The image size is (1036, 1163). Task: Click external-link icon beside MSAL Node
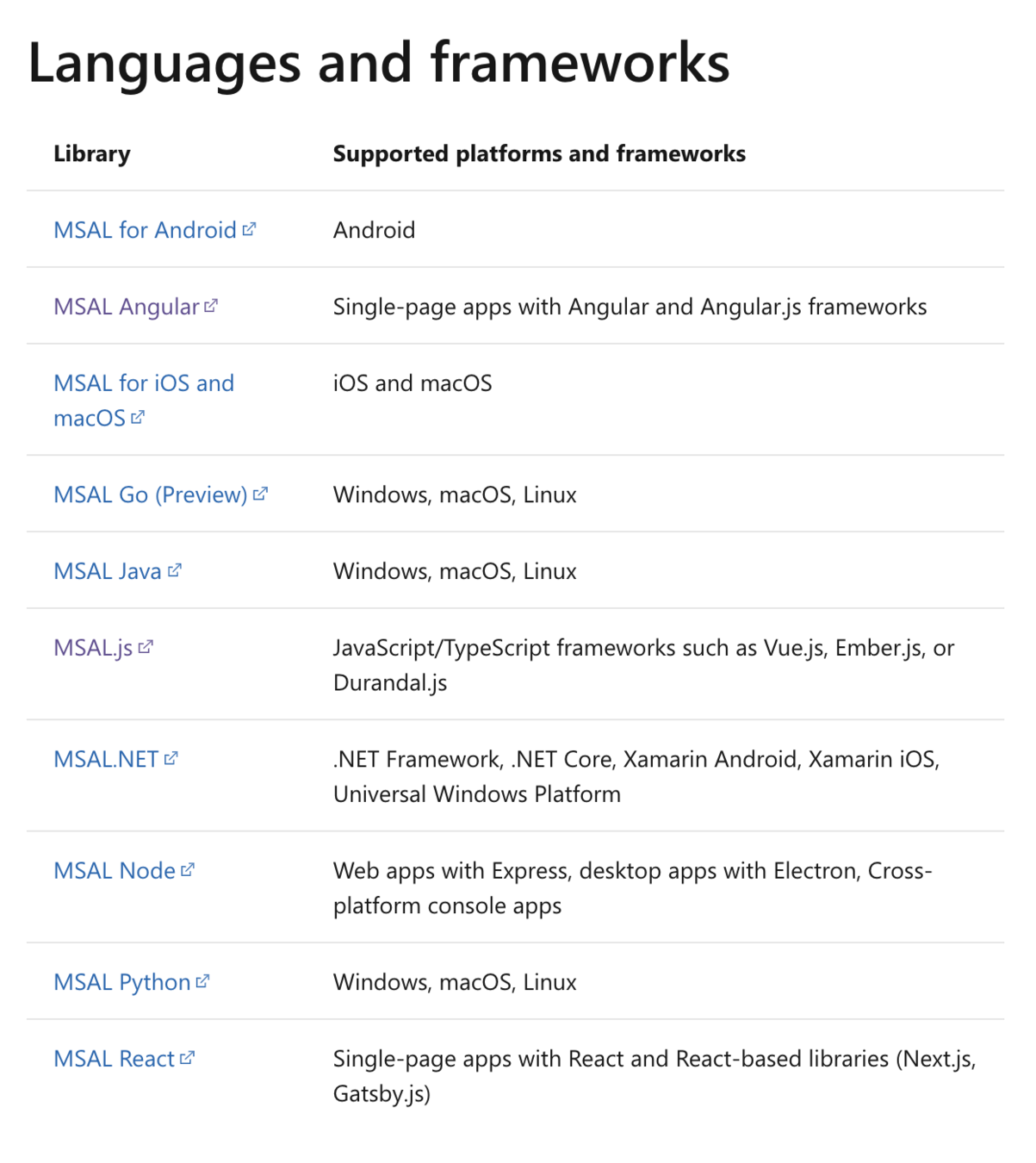(x=188, y=869)
